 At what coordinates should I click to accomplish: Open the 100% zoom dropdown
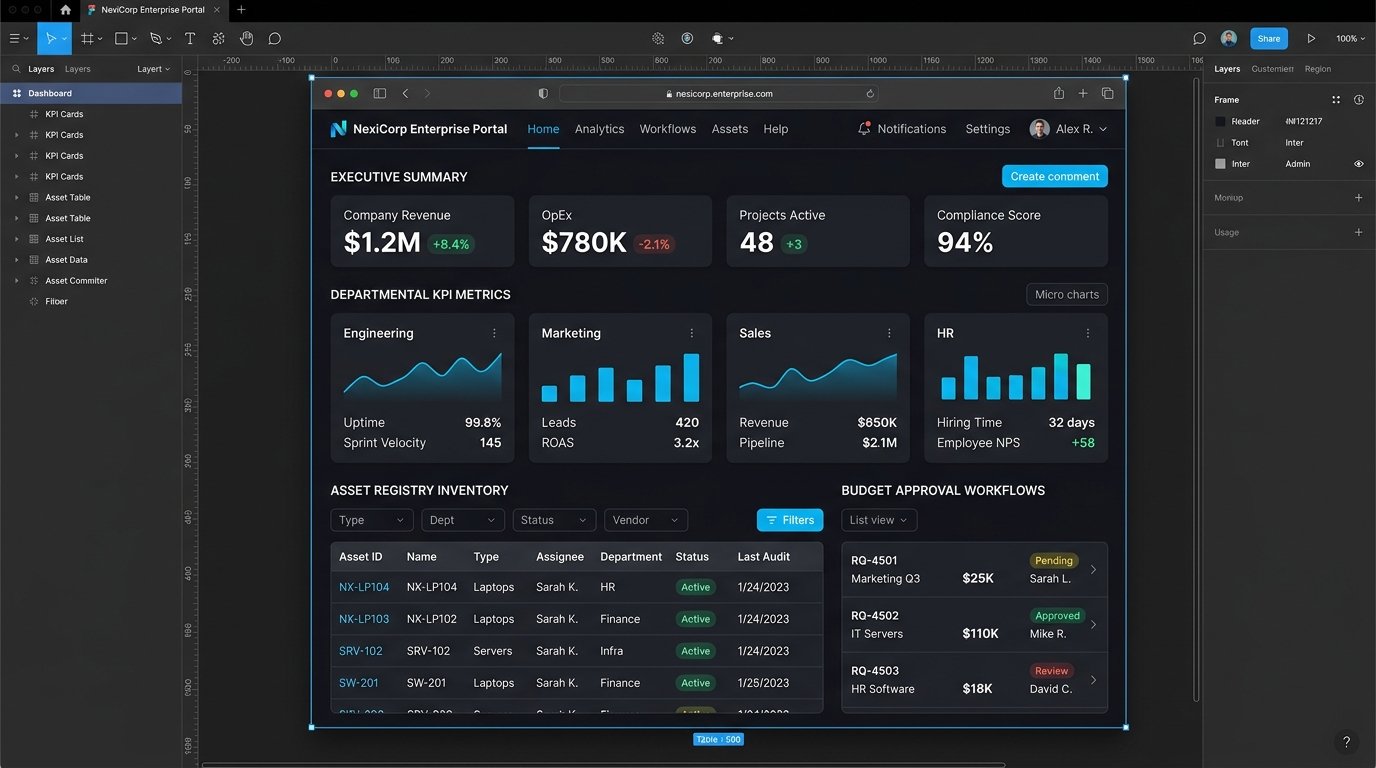(x=1349, y=38)
